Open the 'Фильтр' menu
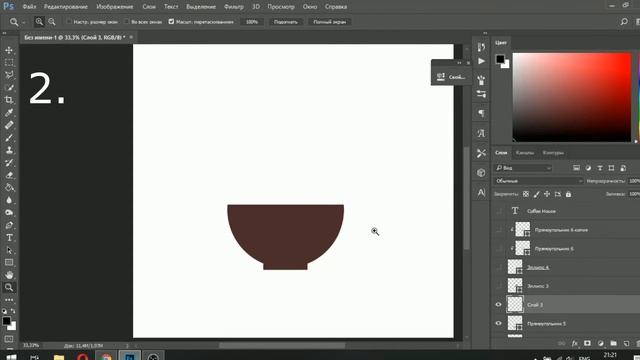 coord(233,7)
